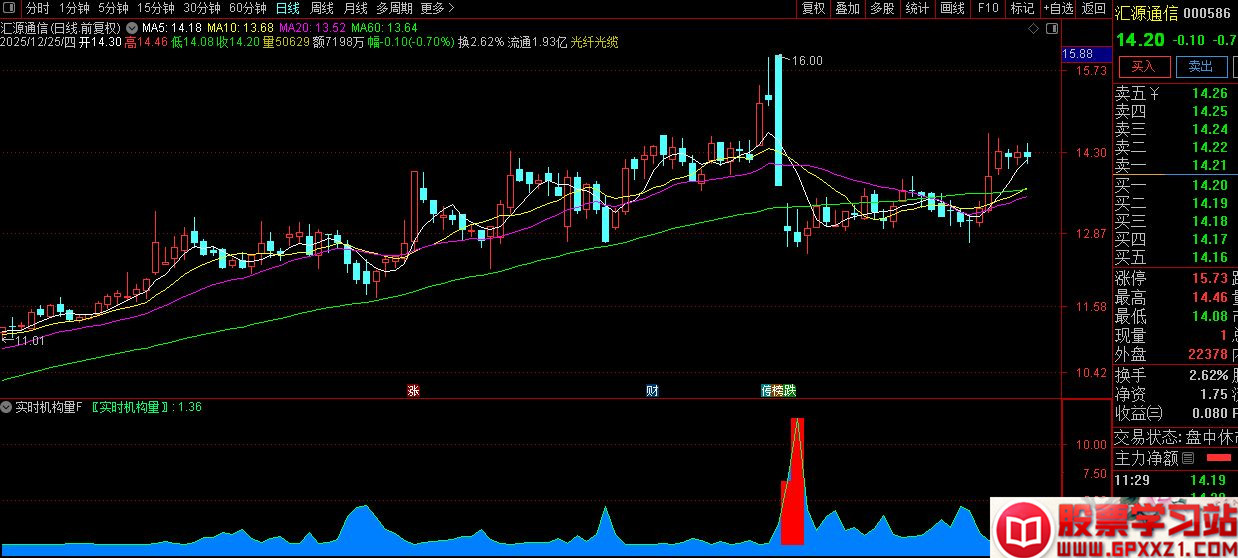Expand the main chart indicator dropdown arrow

[132, 28]
